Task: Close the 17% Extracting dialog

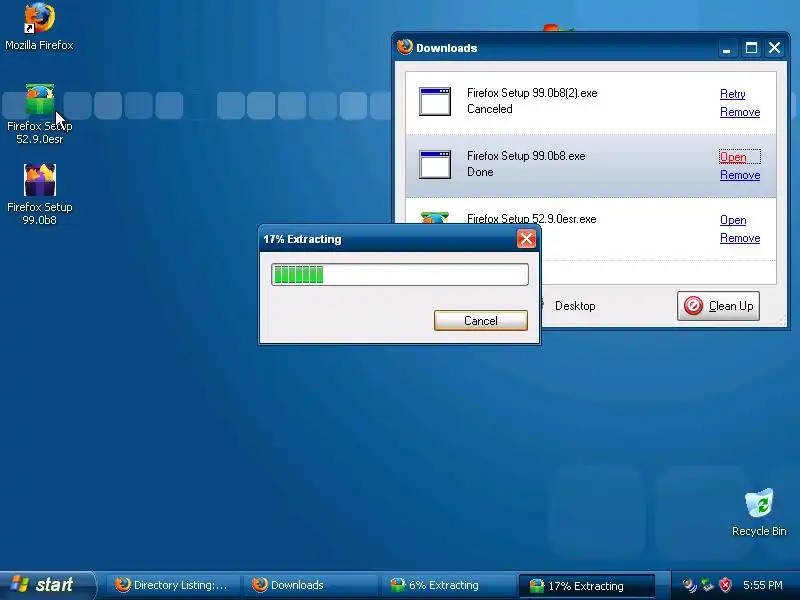Action: [526, 239]
